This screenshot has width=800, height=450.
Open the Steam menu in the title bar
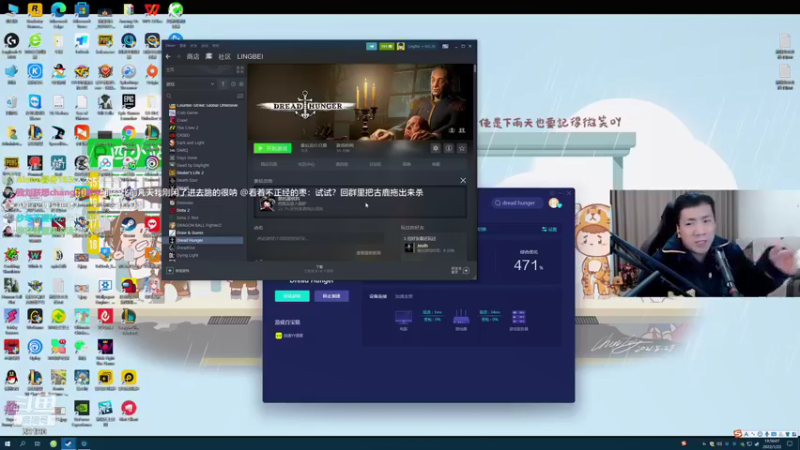[170, 46]
